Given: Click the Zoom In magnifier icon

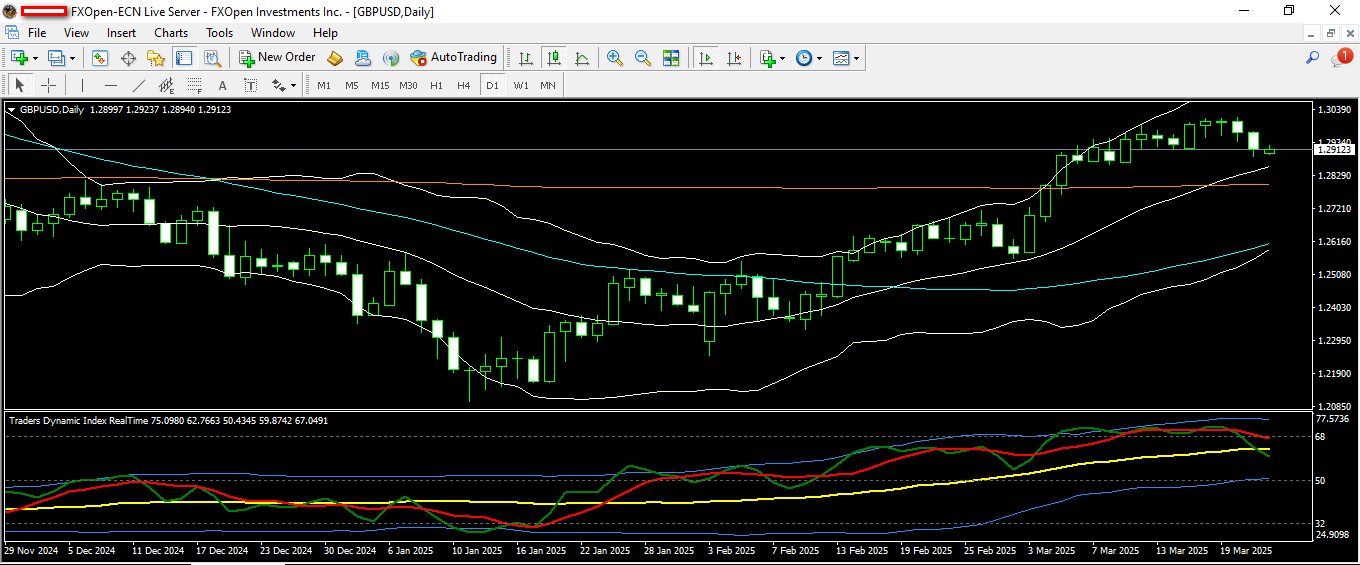Looking at the screenshot, I should (x=615, y=58).
